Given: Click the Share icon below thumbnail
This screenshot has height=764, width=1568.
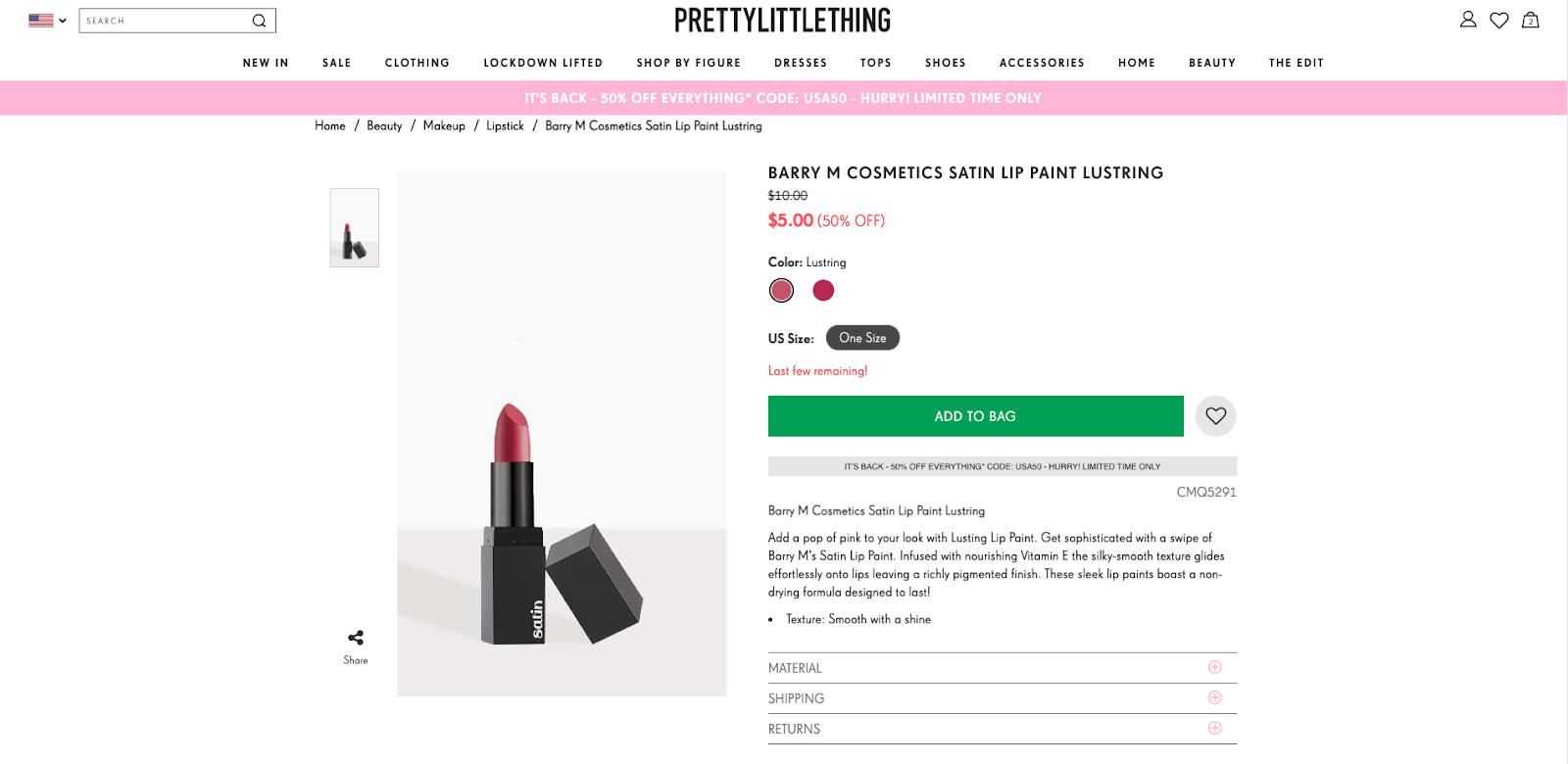Looking at the screenshot, I should coord(356,638).
